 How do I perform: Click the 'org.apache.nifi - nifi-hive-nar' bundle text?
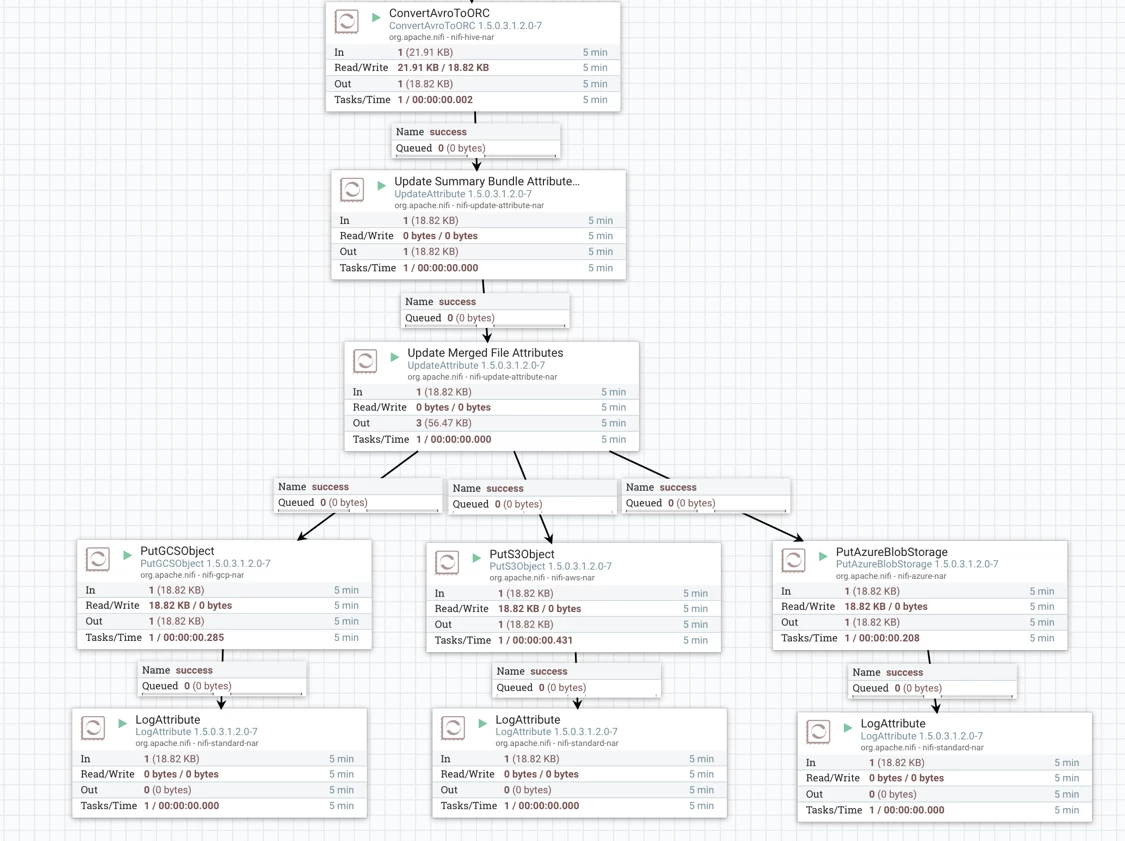[441, 37]
